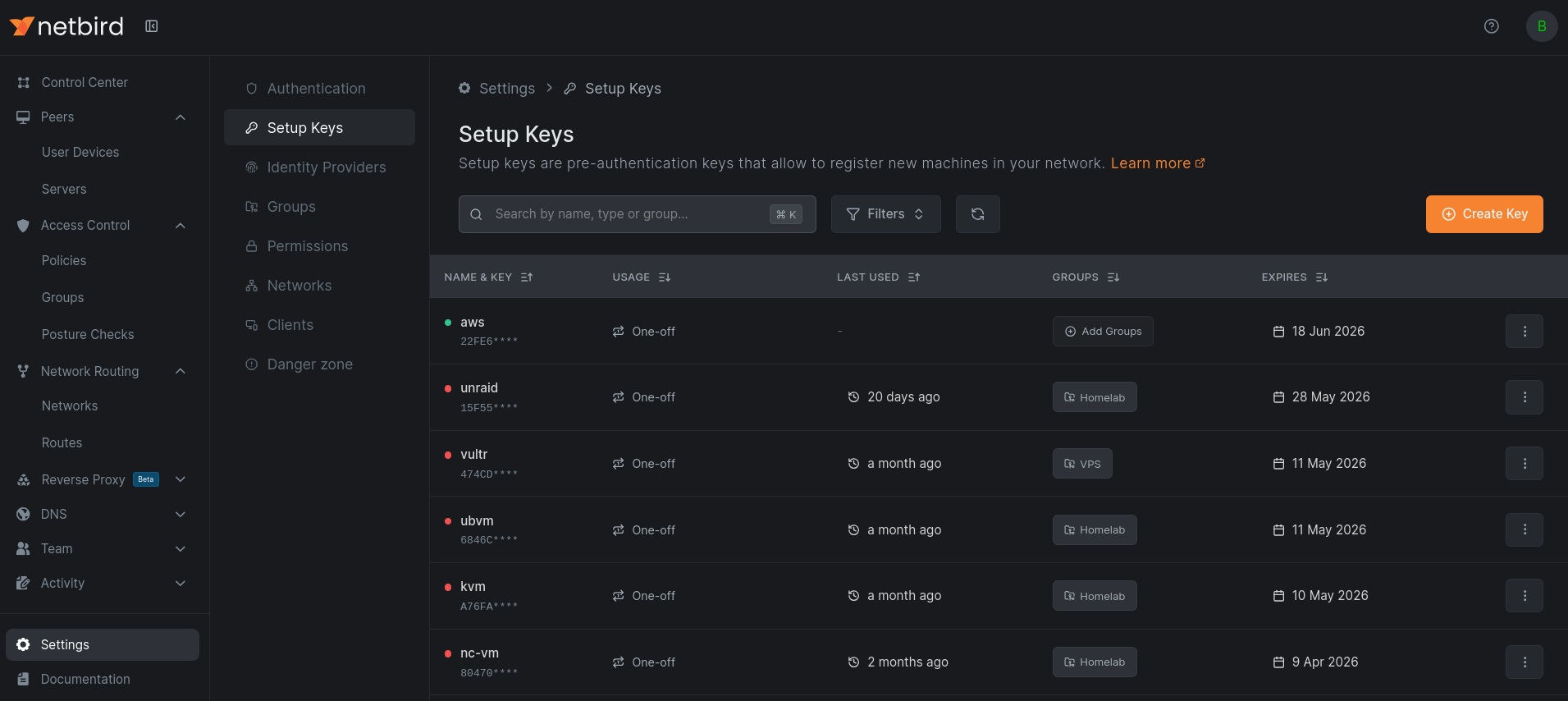Open row actions menu for vultr key
1568x701 pixels.
[1525, 464]
